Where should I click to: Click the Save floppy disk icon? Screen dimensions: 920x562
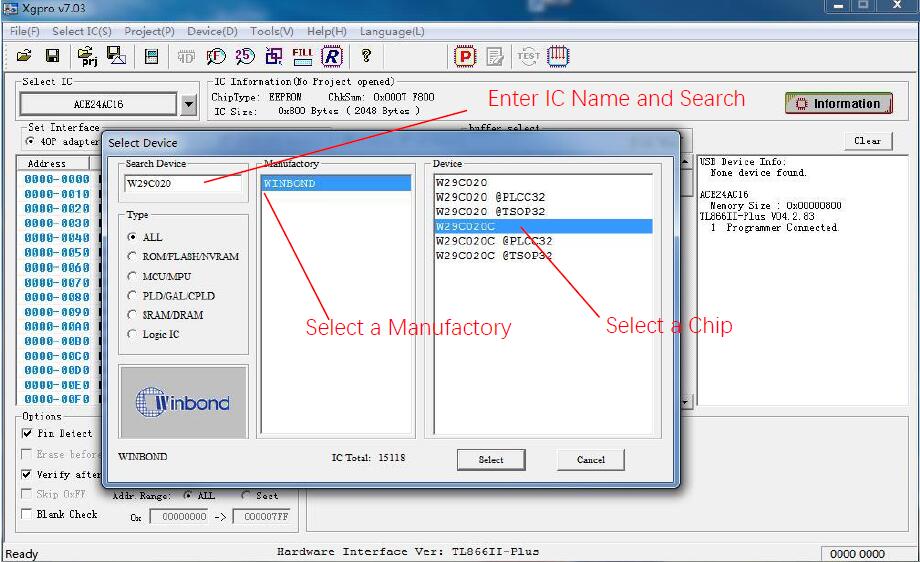tap(52, 56)
